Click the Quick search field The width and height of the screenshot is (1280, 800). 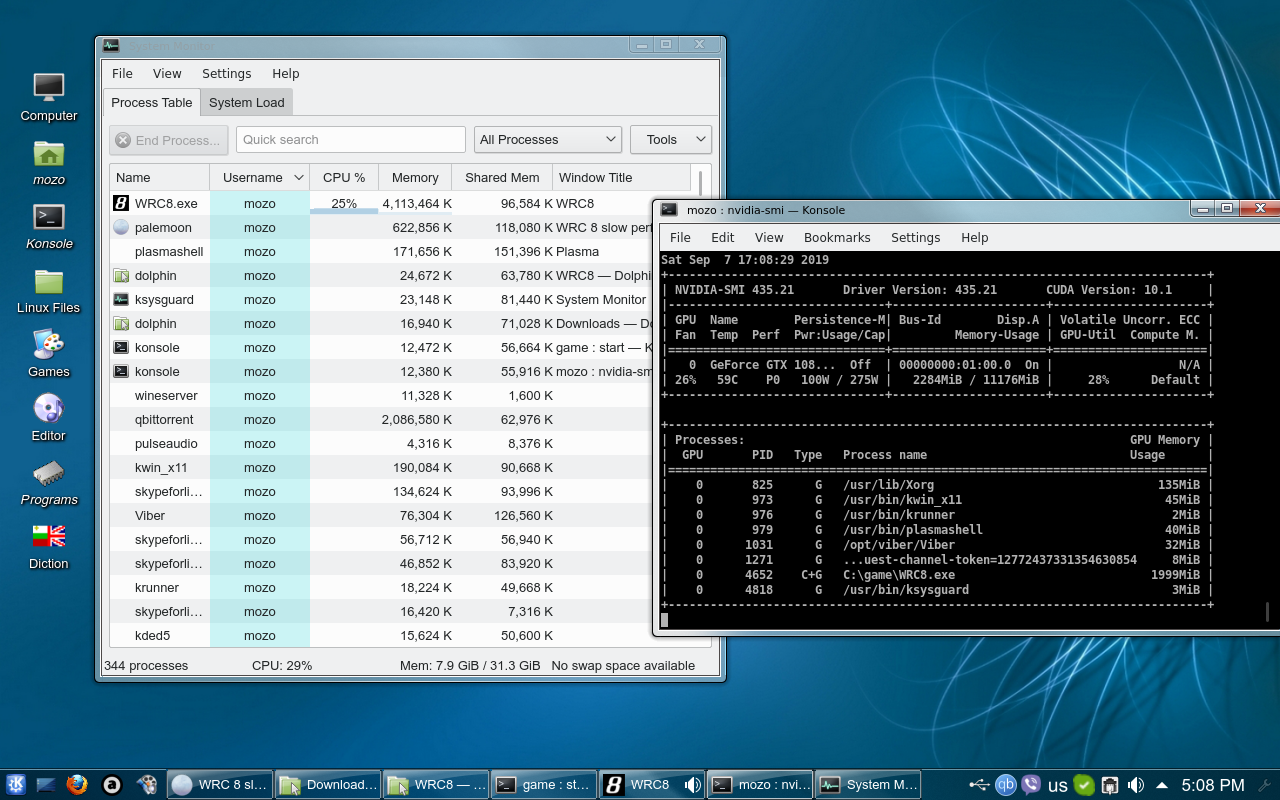pyautogui.click(x=351, y=140)
